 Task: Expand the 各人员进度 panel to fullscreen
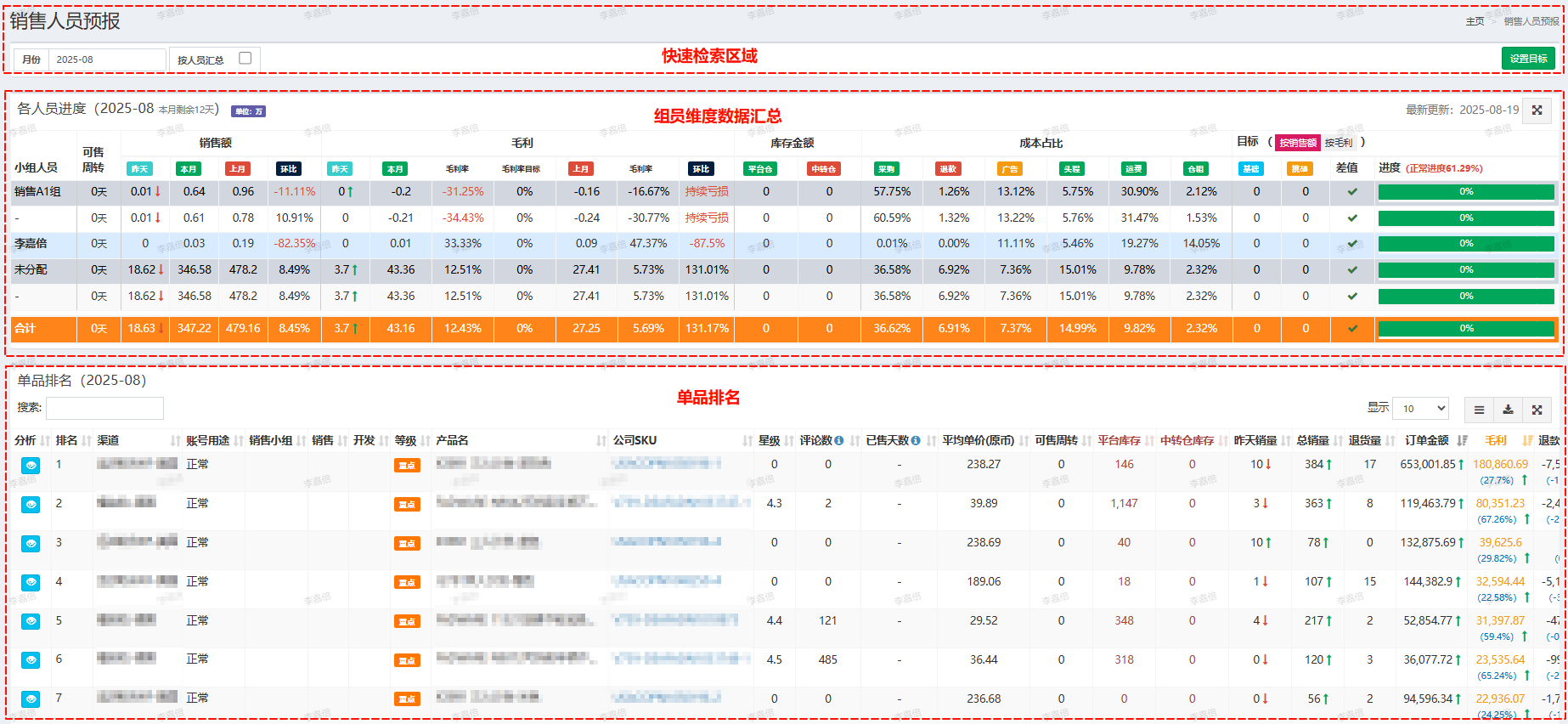point(1537,110)
